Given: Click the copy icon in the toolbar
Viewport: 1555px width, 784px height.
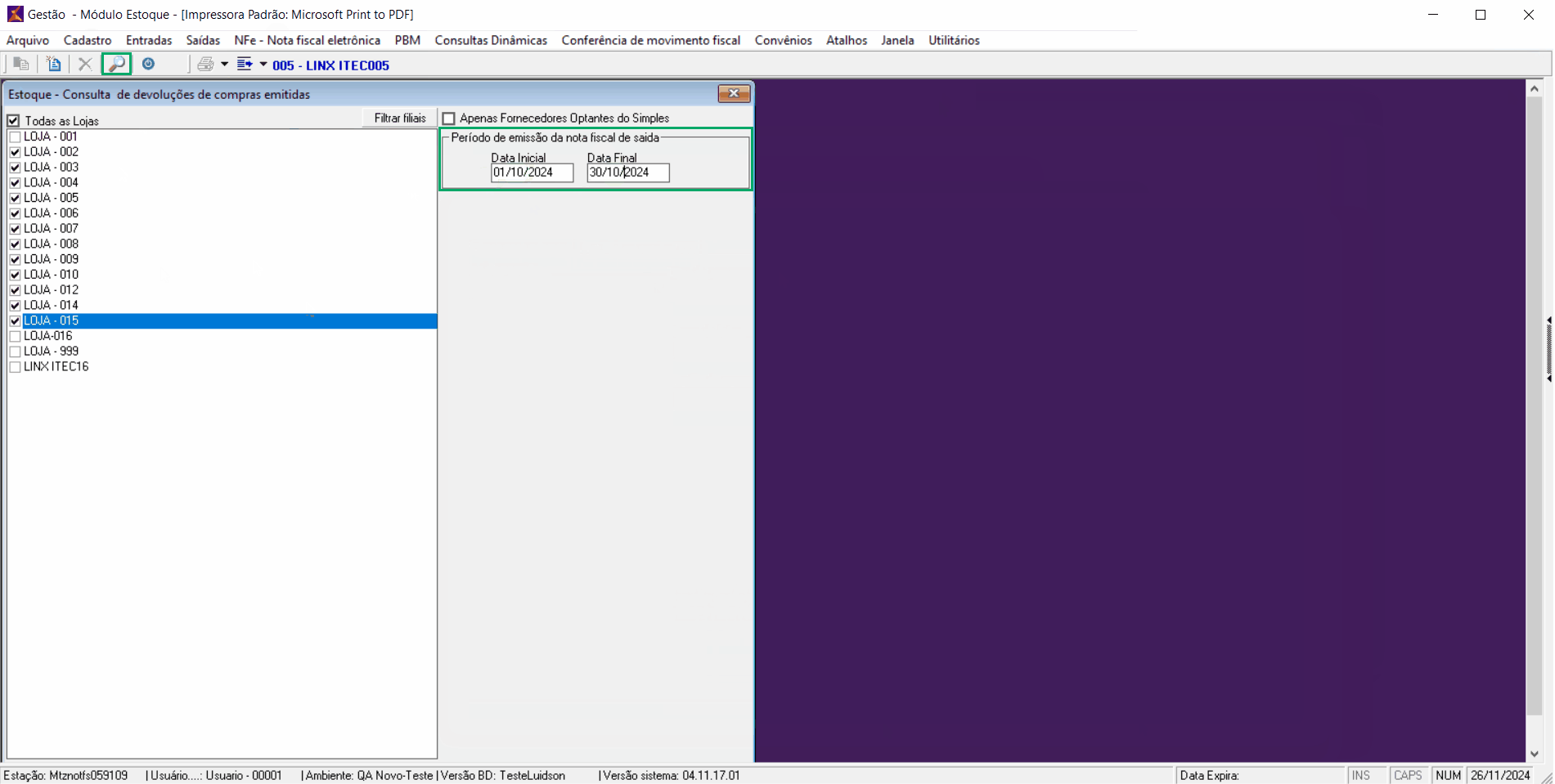Looking at the screenshot, I should [x=21, y=64].
